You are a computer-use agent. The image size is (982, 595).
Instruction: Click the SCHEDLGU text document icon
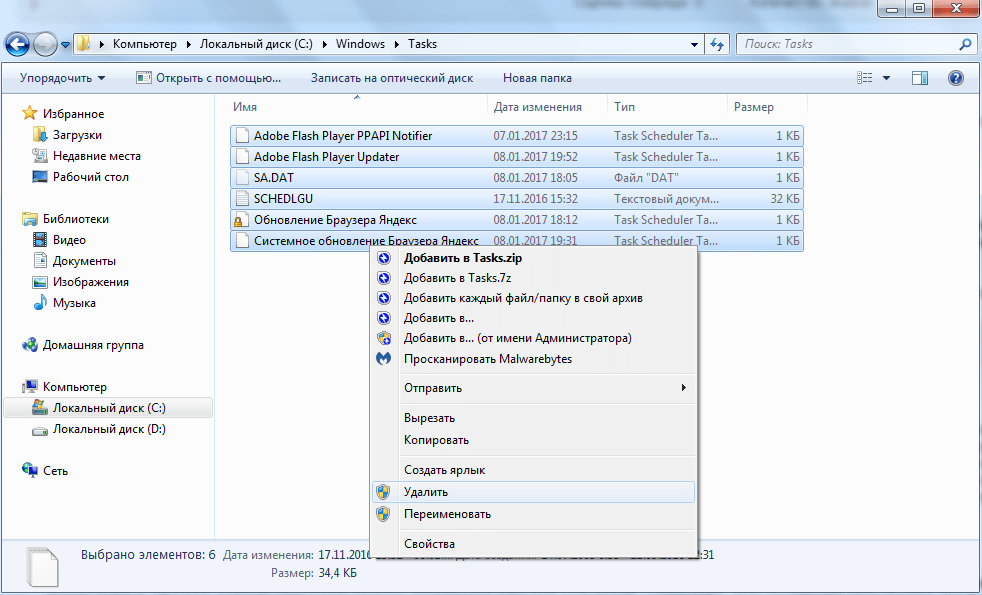(x=241, y=199)
